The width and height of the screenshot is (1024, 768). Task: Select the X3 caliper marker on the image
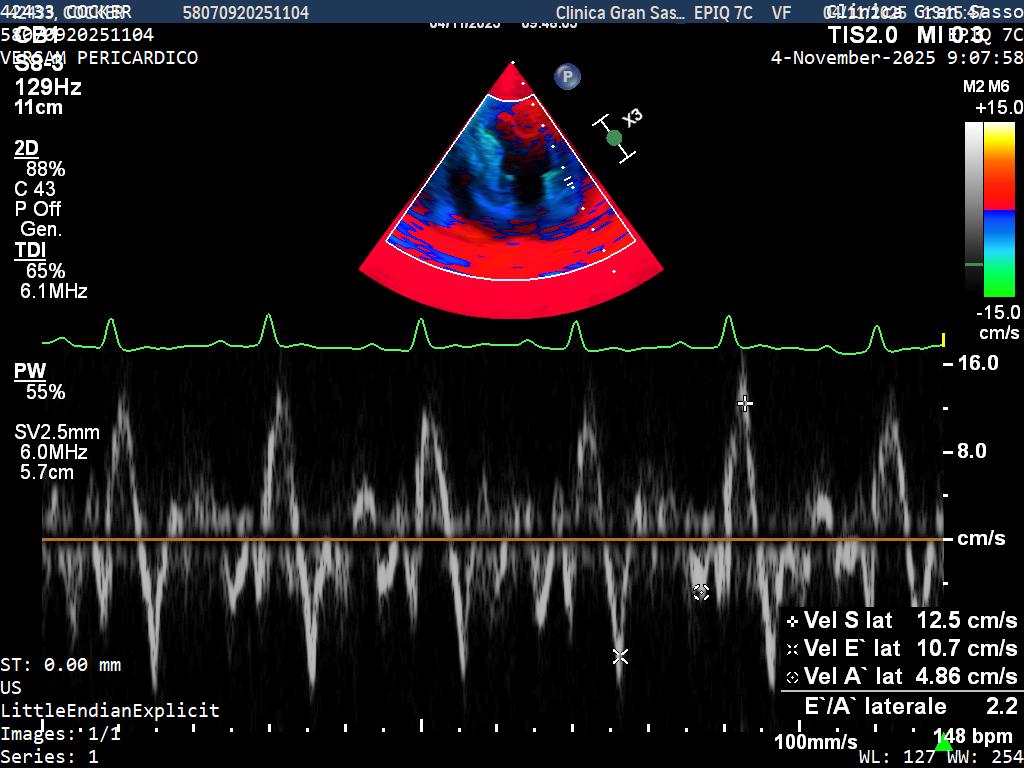pos(614,136)
